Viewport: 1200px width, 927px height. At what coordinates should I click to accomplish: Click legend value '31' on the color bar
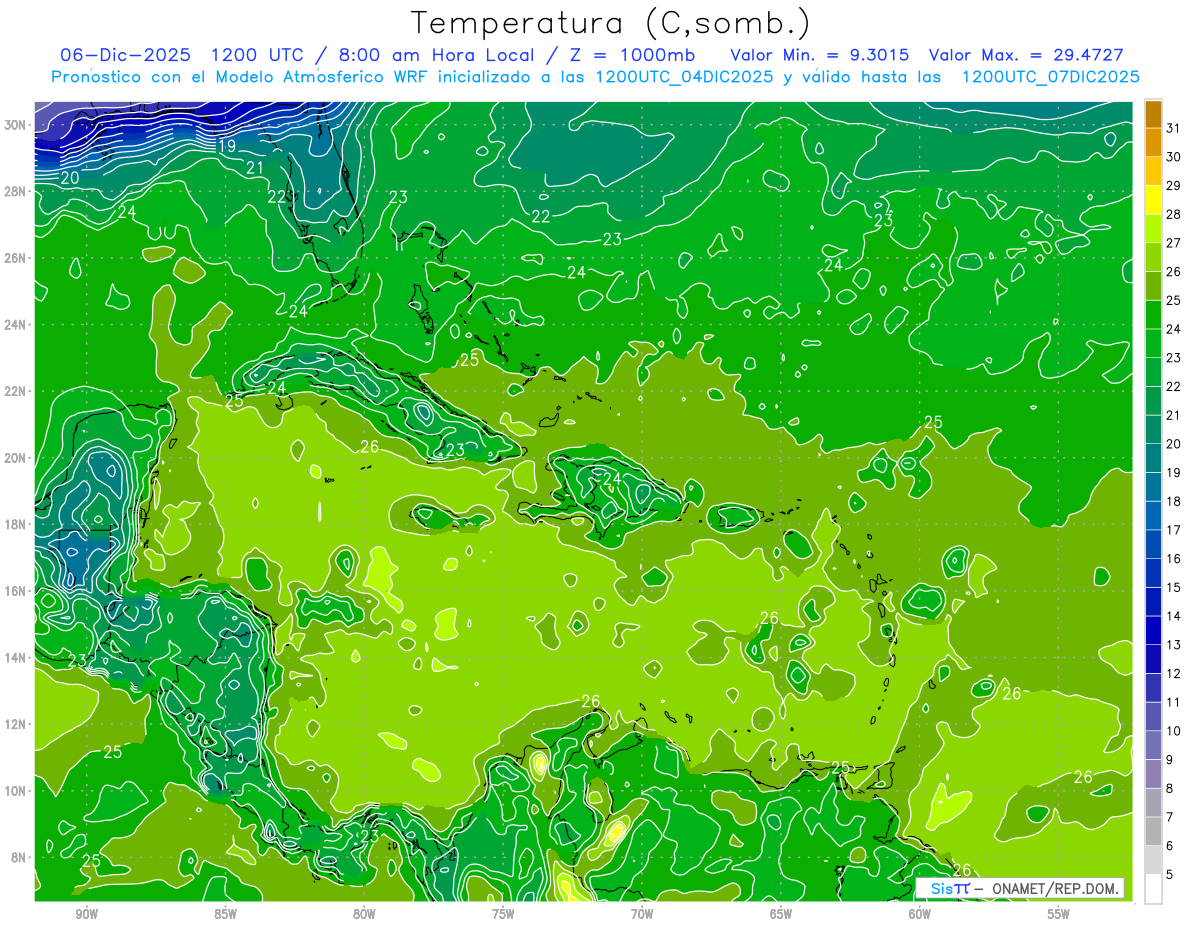(1173, 128)
